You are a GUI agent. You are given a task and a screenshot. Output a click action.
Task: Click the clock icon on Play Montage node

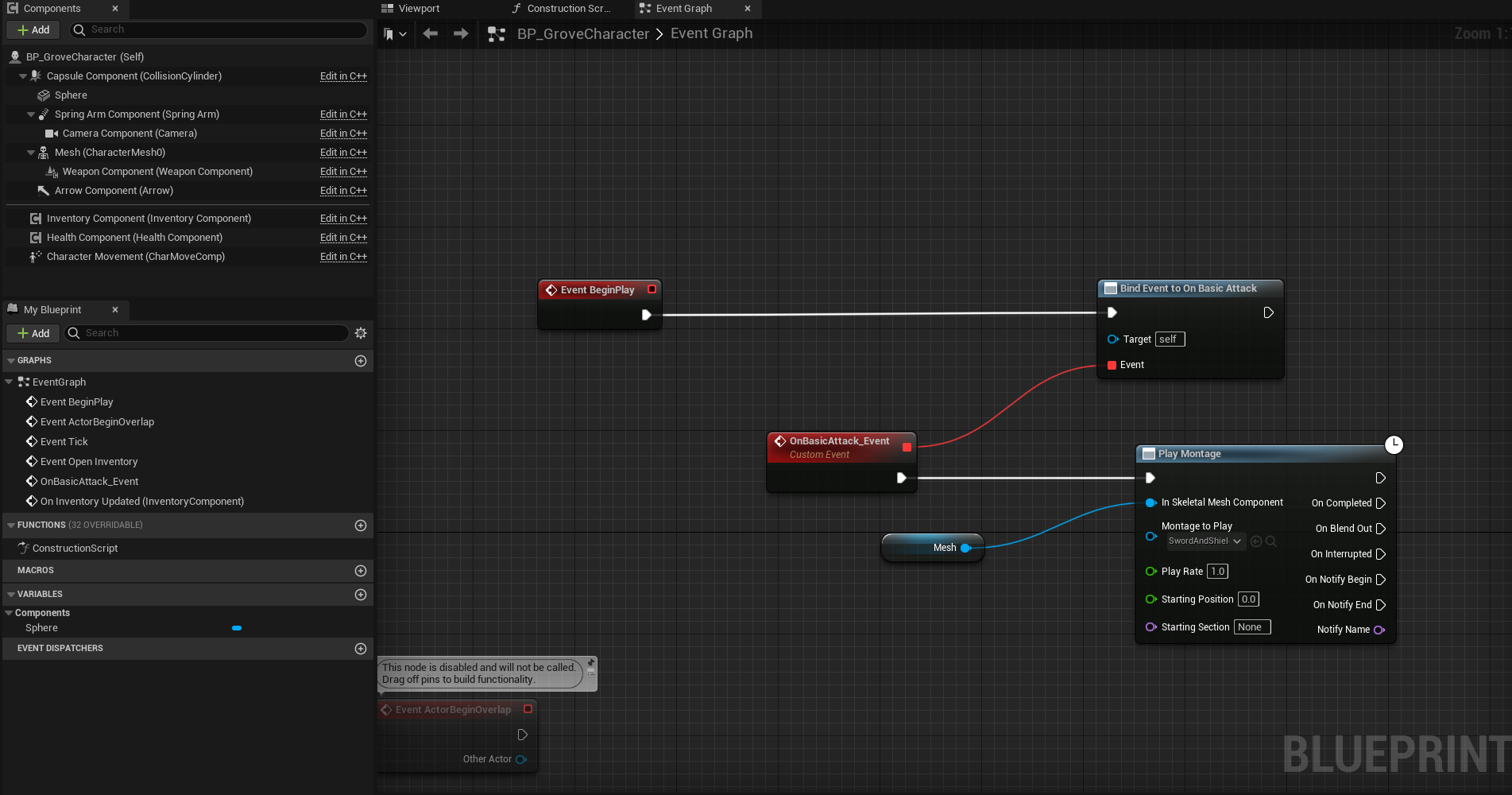pyautogui.click(x=1394, y=444)
